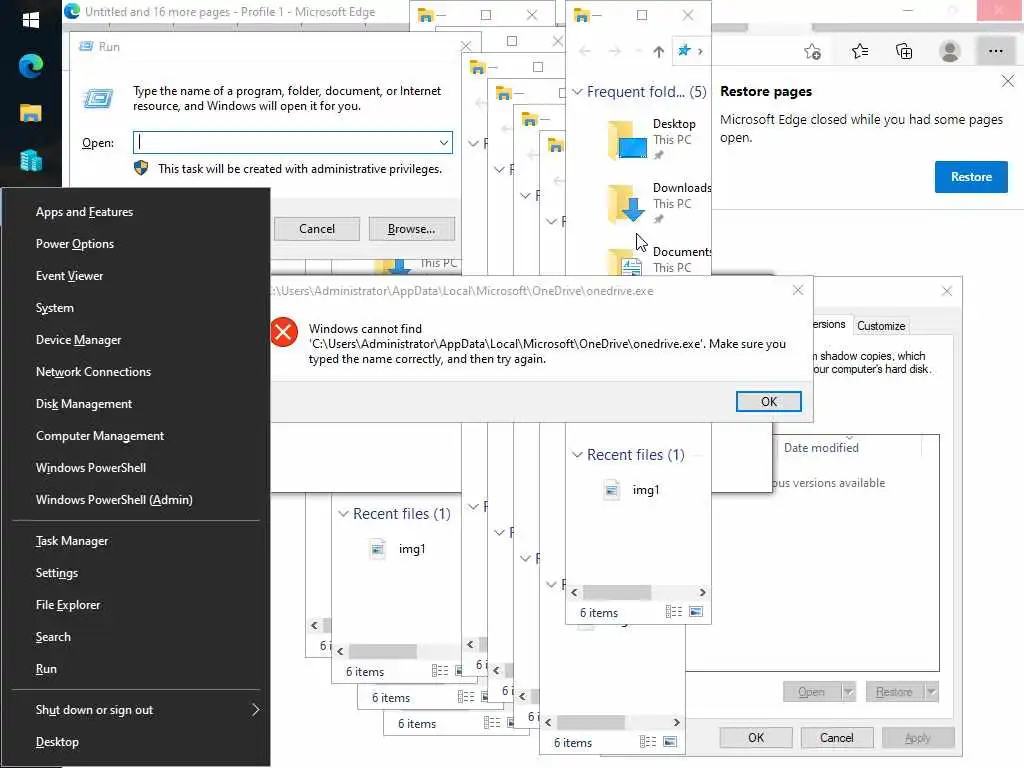Open the Documents folder icon in Frequent folders
Image resolution: width=1024 pixels, height=768 pixels.
[x=627, y=261]
